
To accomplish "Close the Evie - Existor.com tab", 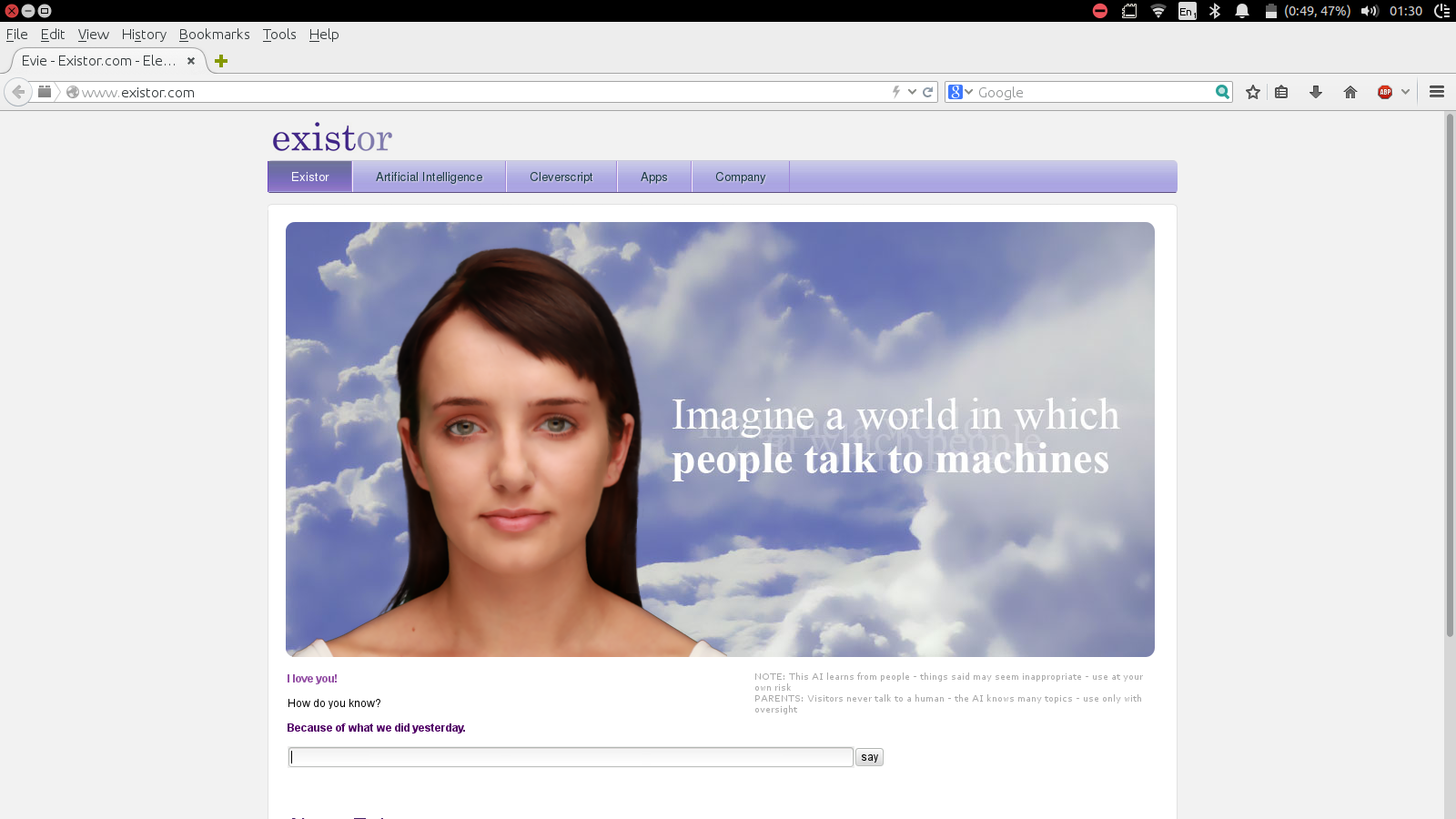I will [x=191, y=61].
